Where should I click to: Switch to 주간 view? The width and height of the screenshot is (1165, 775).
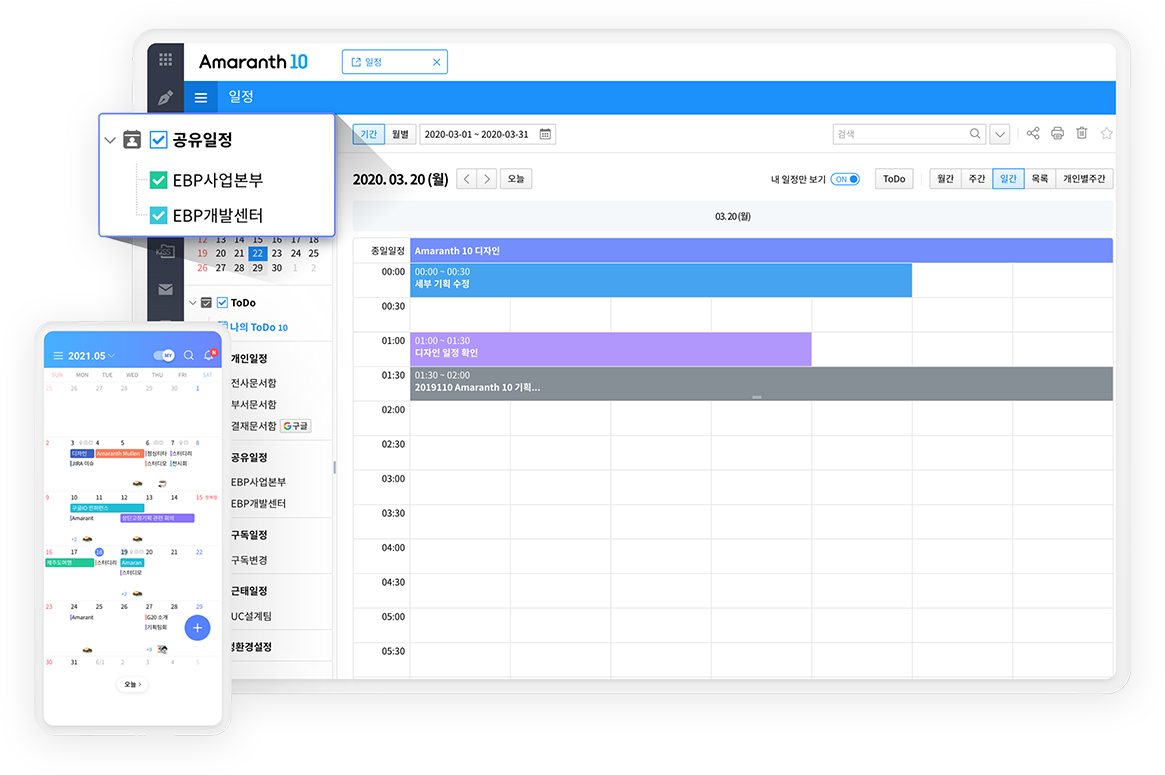pyautogui.click(x=977, y=179)
